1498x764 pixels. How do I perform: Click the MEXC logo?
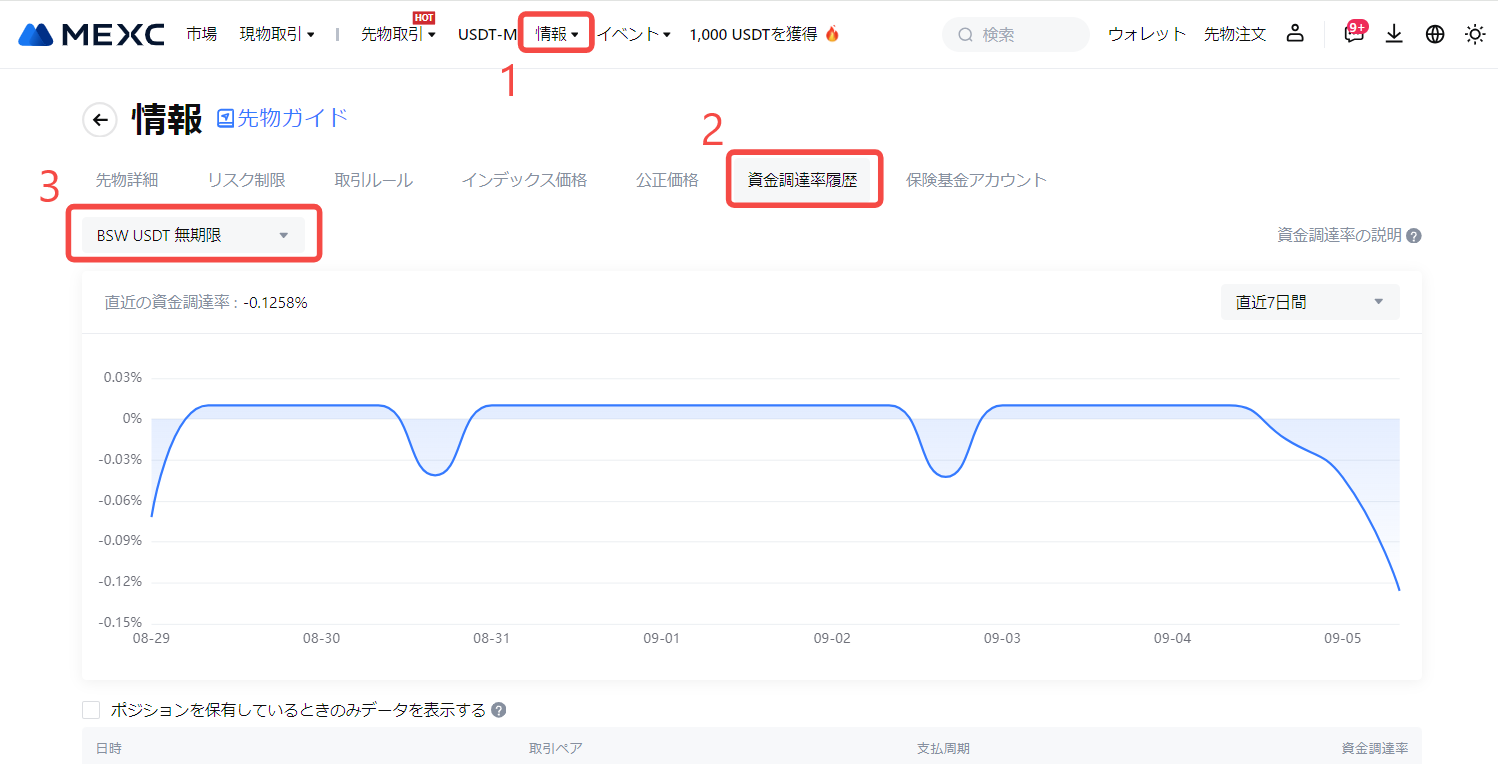click(x=91, y=34)
